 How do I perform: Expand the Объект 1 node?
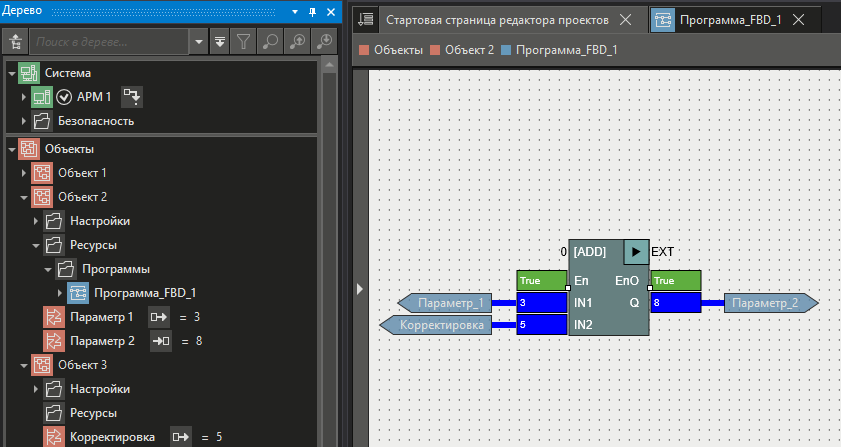pyautogui.click(x=24, y=173)
